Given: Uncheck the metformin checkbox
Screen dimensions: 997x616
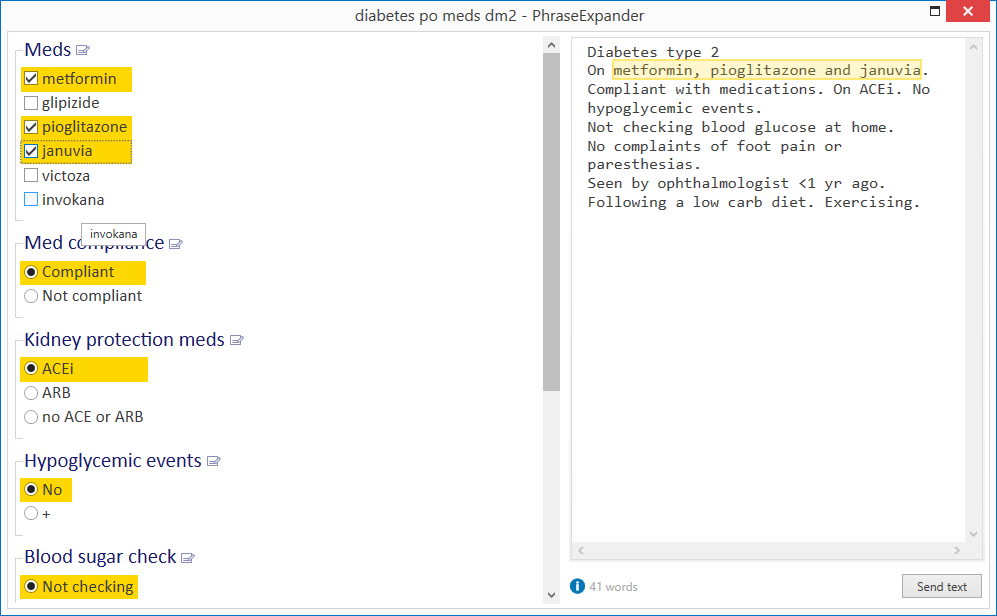Looking at the screenshot, I should [31, 78].
